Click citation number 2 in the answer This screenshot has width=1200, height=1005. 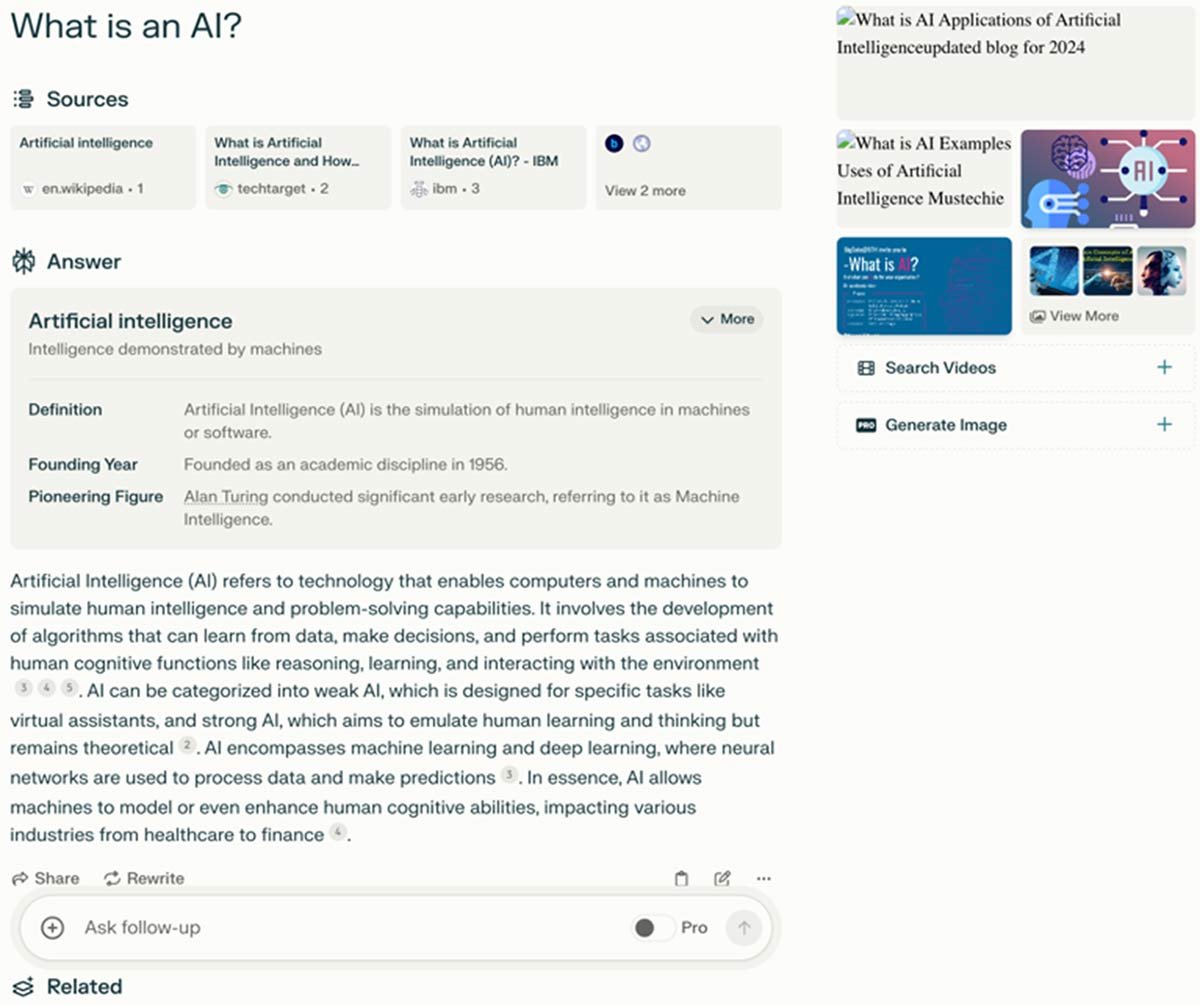pyautogui.click(x=187, y=747)
